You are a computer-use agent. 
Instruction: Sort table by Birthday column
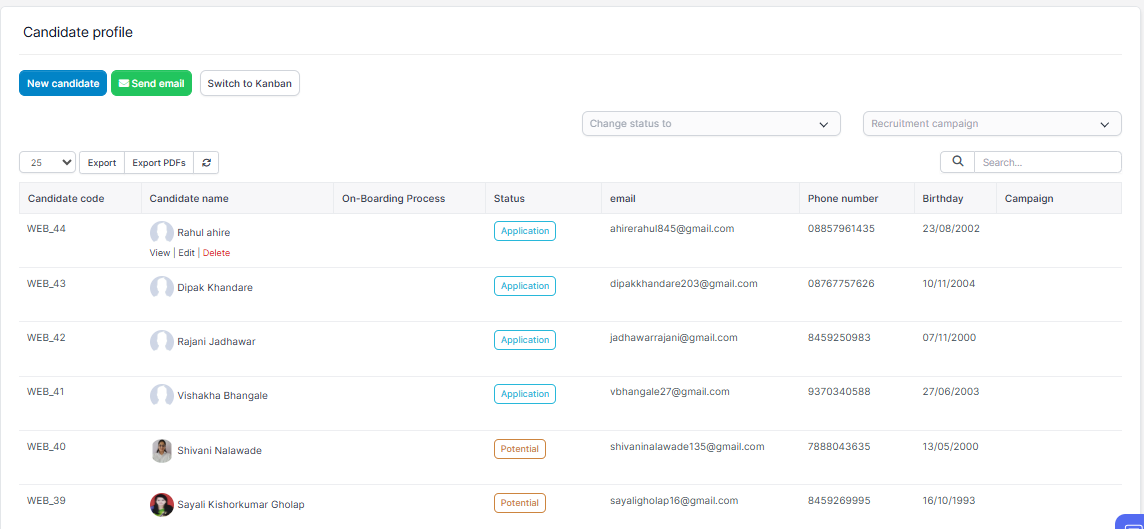(943, 199)
